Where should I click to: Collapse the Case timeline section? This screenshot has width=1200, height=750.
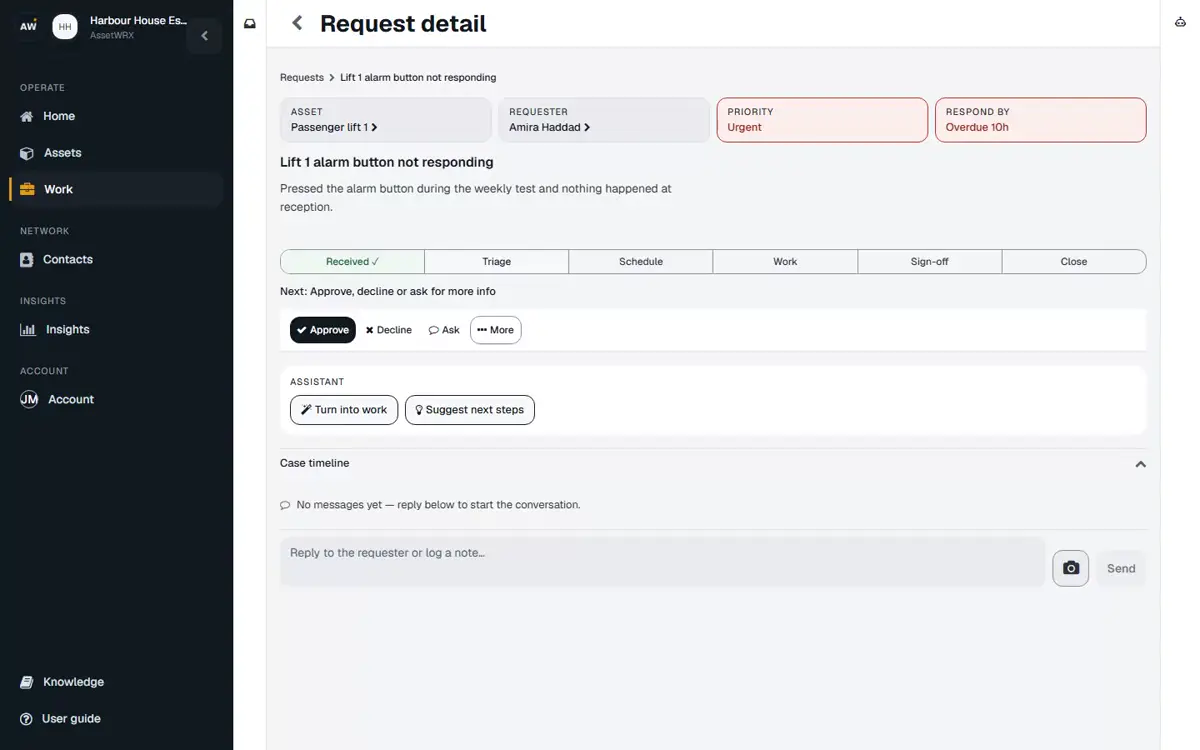click(1140, 464)
